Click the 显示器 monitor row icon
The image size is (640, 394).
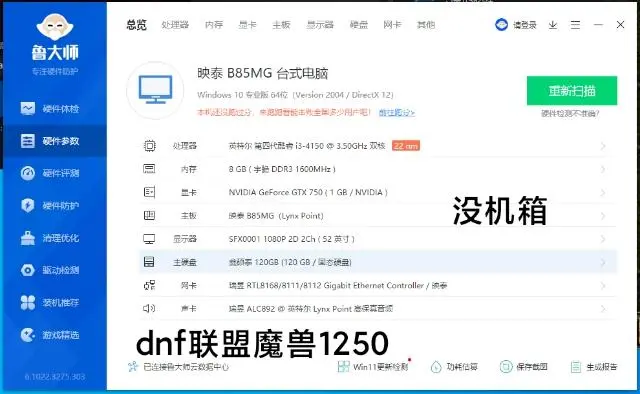pyautogui.click(x=149, y=239)
